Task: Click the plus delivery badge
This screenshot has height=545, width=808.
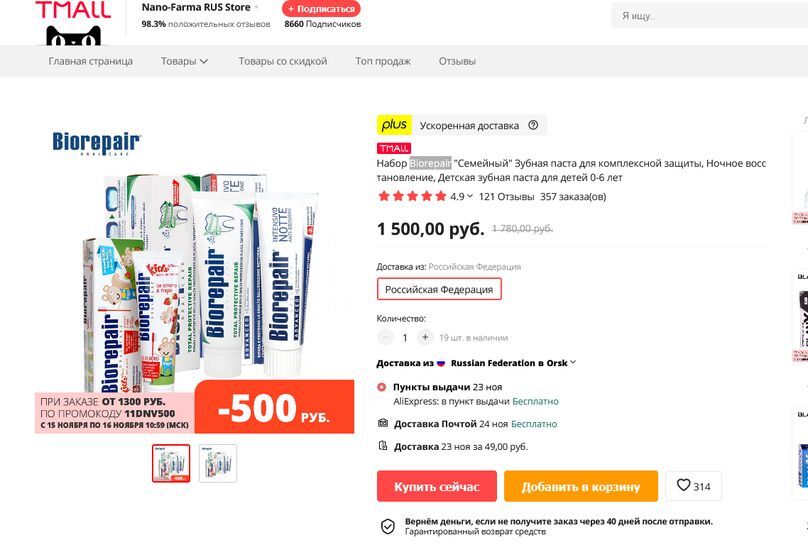Action: coord(394,125)
